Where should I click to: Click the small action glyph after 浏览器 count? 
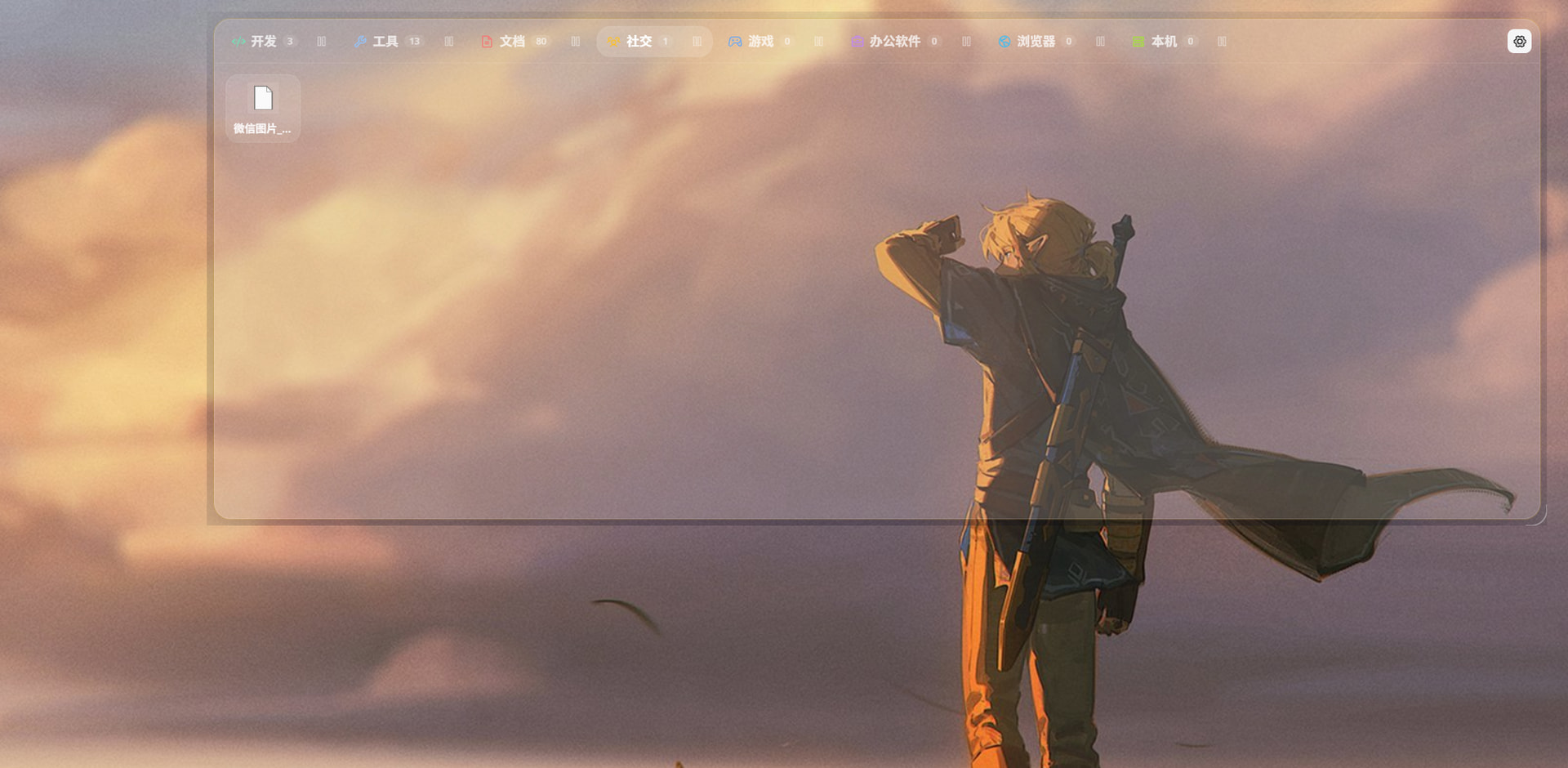(1101, 42)
